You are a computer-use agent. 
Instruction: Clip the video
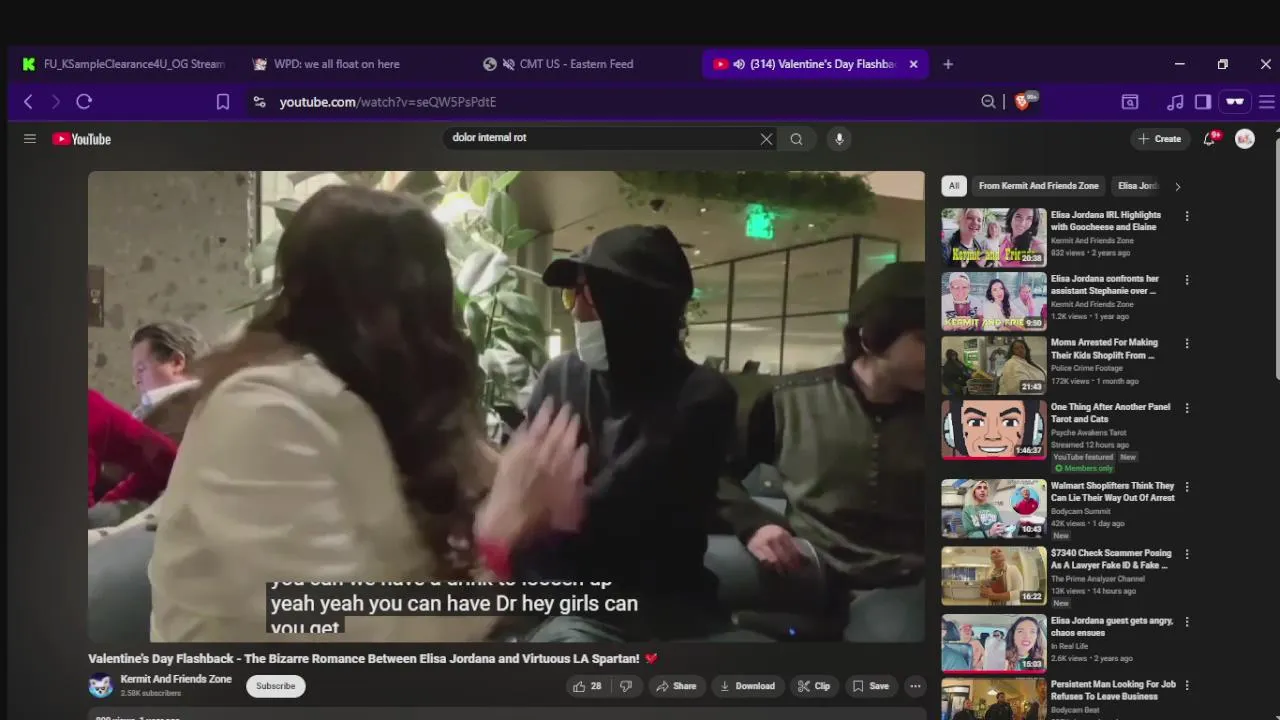click(x=813, y=686)
